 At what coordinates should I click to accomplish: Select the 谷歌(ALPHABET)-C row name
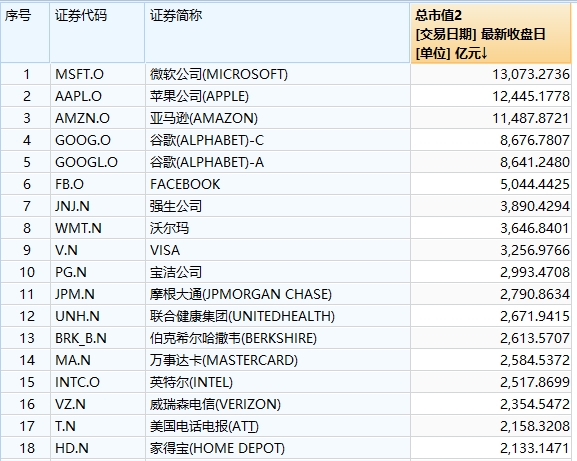[277, 140]
